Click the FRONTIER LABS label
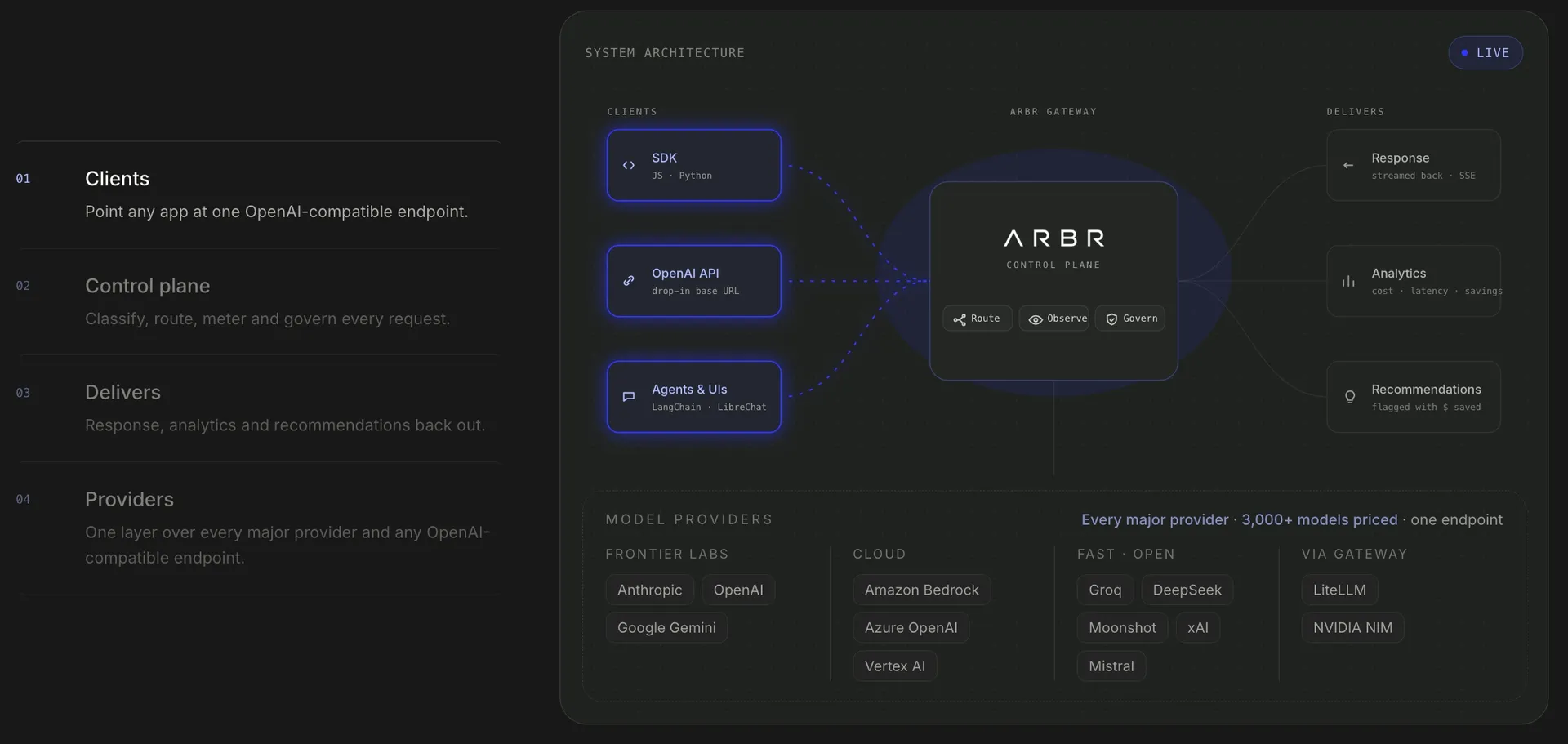The height and width of the screenshot is (744, 1568). click(x=667, y=554)
